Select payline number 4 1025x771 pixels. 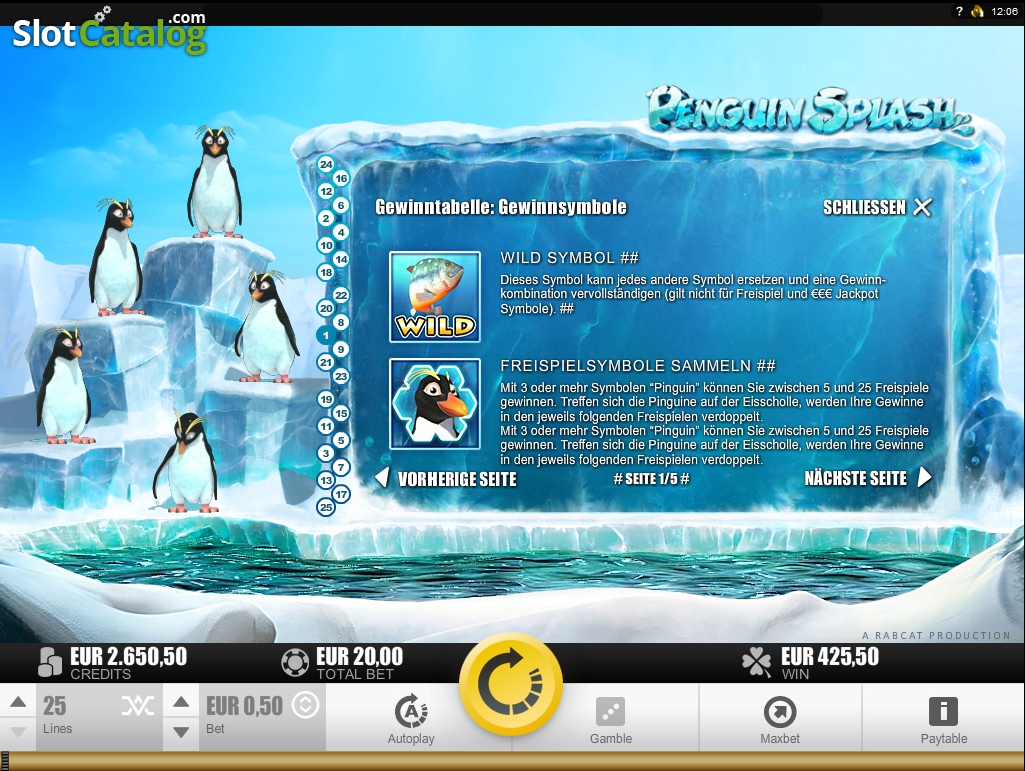(341, 231)
